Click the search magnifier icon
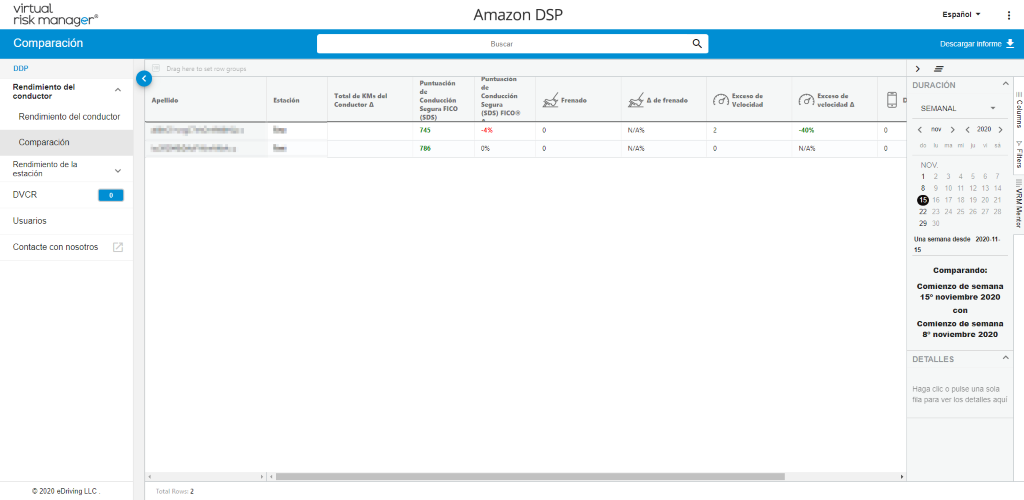This screenshot has width=1024, height=500. (x=697, y=44)
